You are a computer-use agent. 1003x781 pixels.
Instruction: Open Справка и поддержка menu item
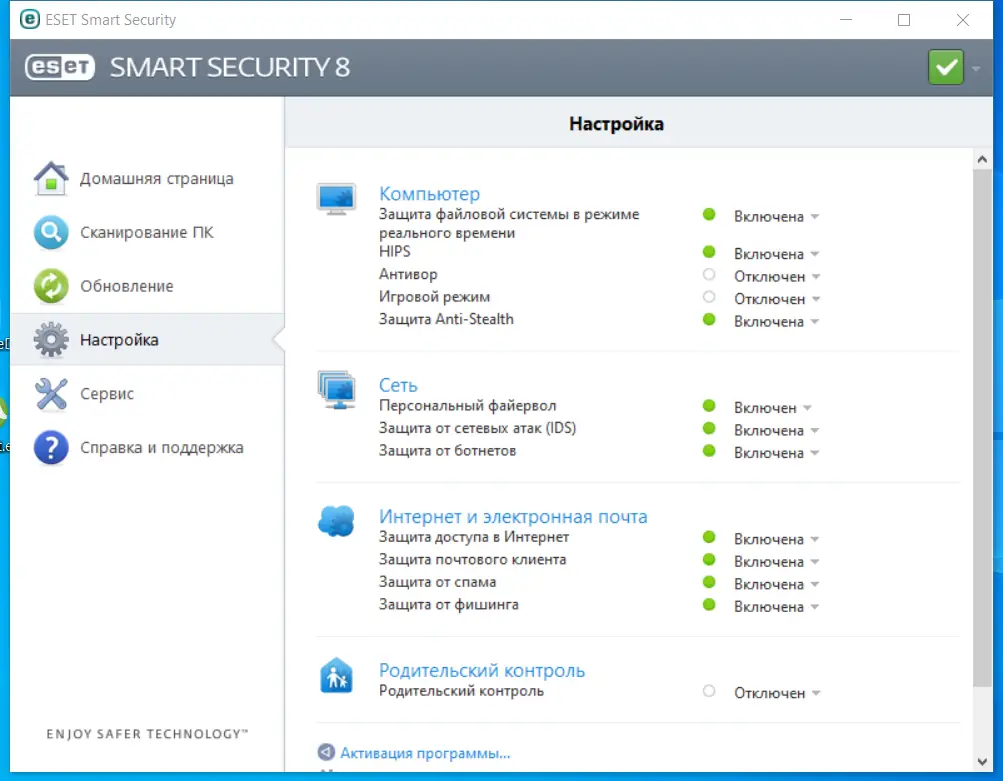[161, 448]
